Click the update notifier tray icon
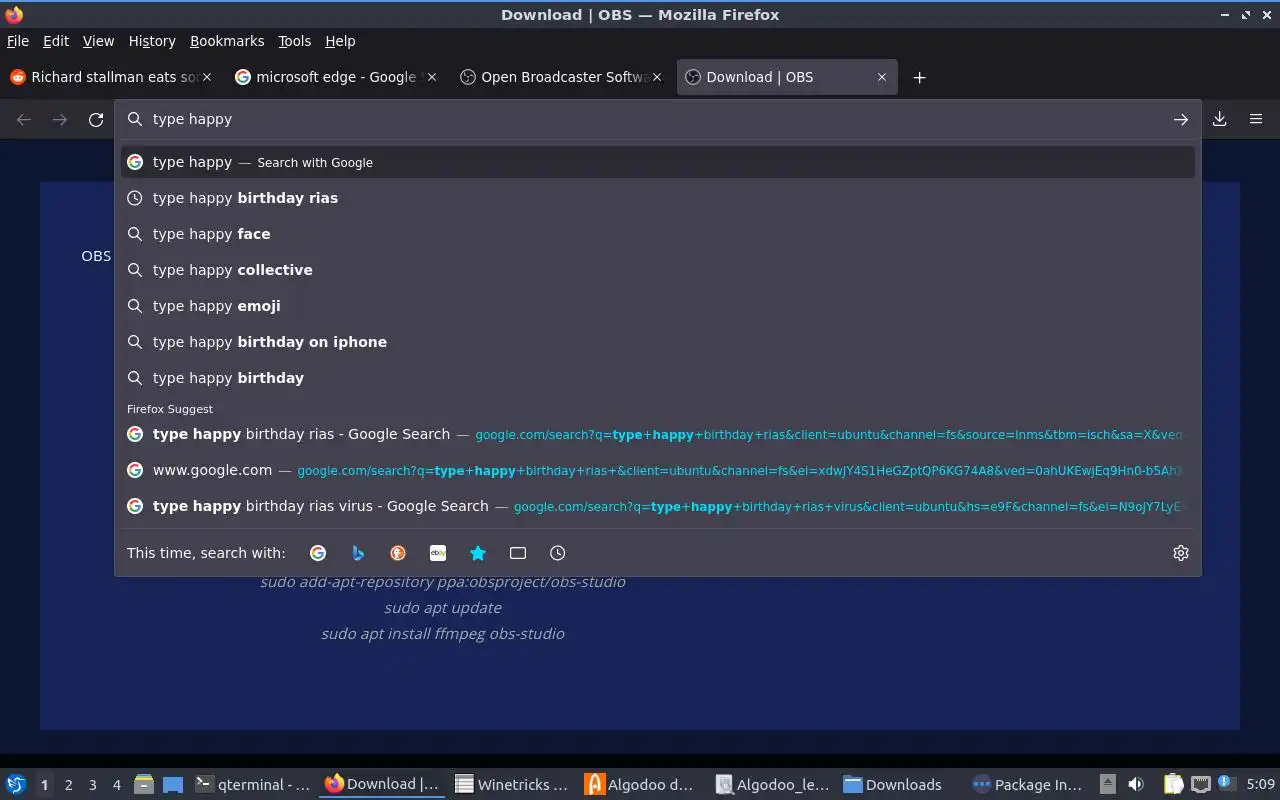Screen dimensions: 1280x800 pyautogui.click(x=1225, y=784)
